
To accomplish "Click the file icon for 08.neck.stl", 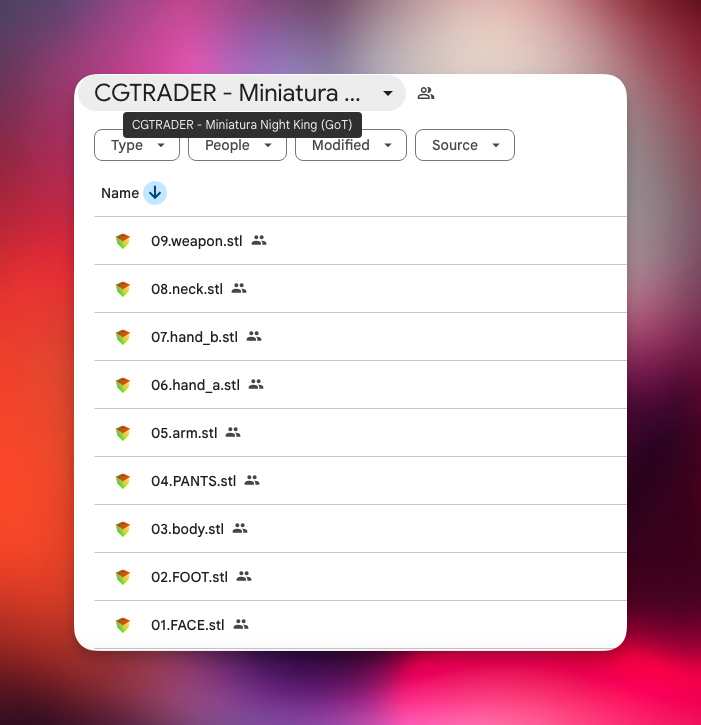I will click(123, 289).
